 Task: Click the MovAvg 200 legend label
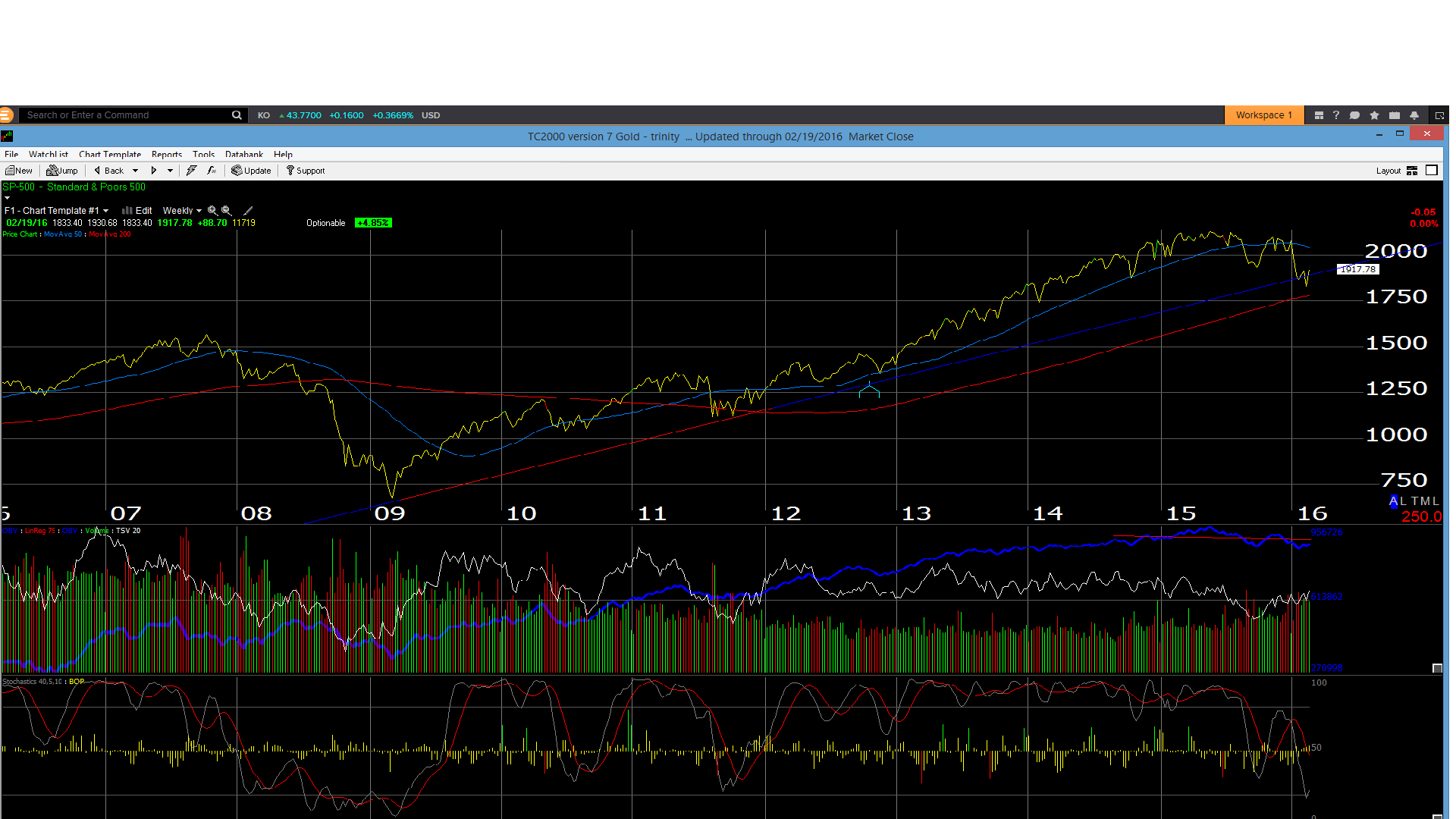[x=110, y=234]
